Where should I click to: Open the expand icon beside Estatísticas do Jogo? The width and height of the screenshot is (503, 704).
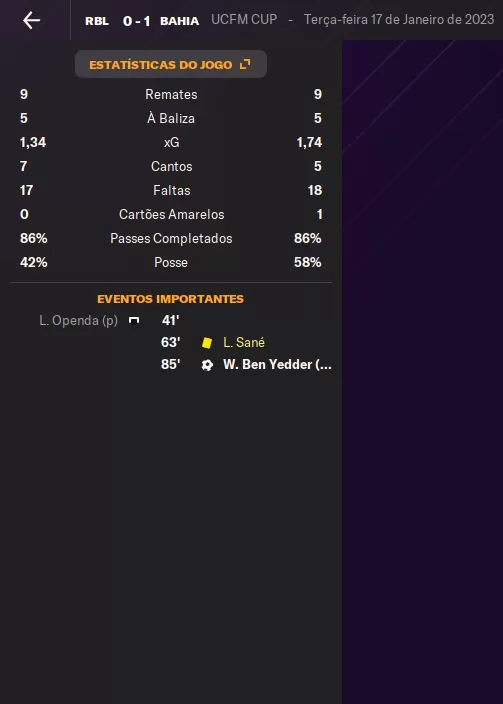click(245, 64)
